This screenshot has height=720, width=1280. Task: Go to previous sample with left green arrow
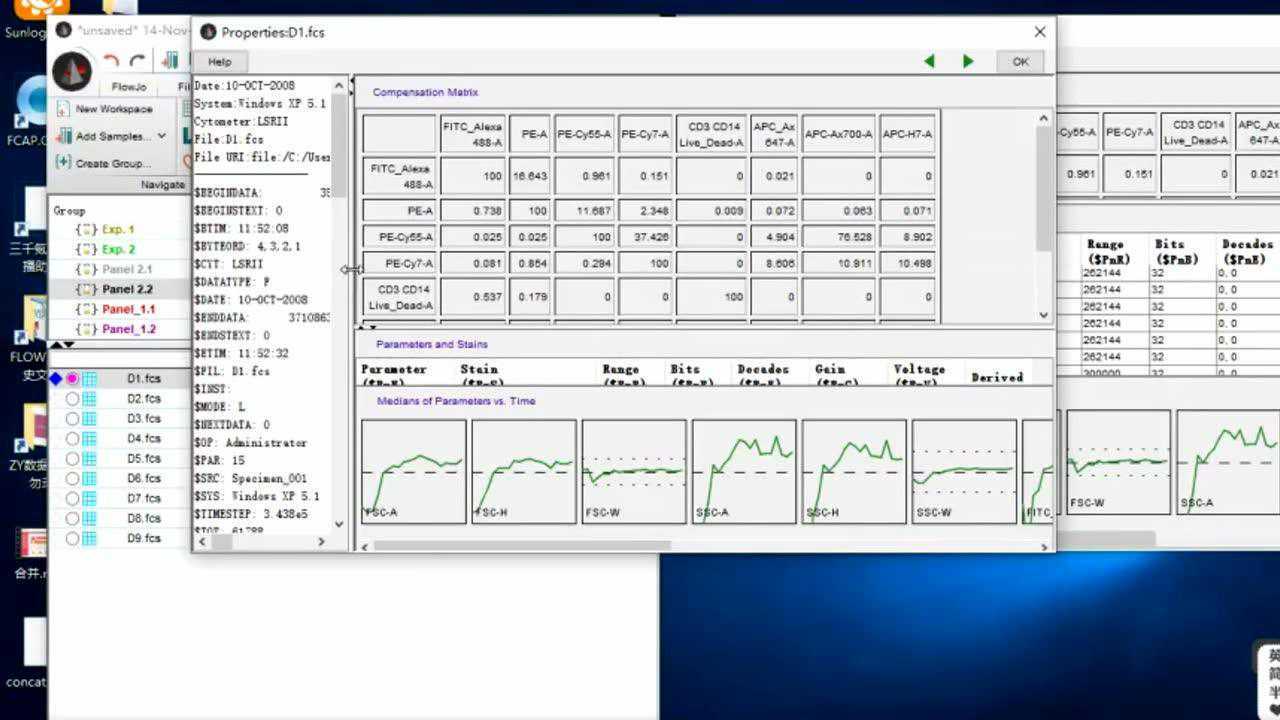tap(929, 62)
